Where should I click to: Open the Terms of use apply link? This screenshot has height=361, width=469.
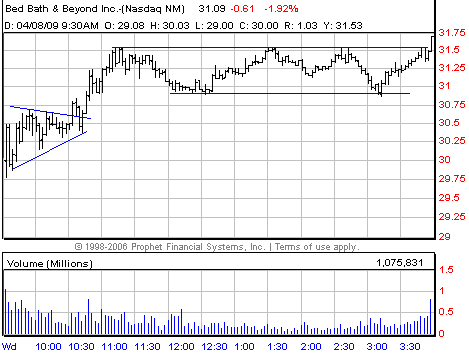tap(317, 247)
